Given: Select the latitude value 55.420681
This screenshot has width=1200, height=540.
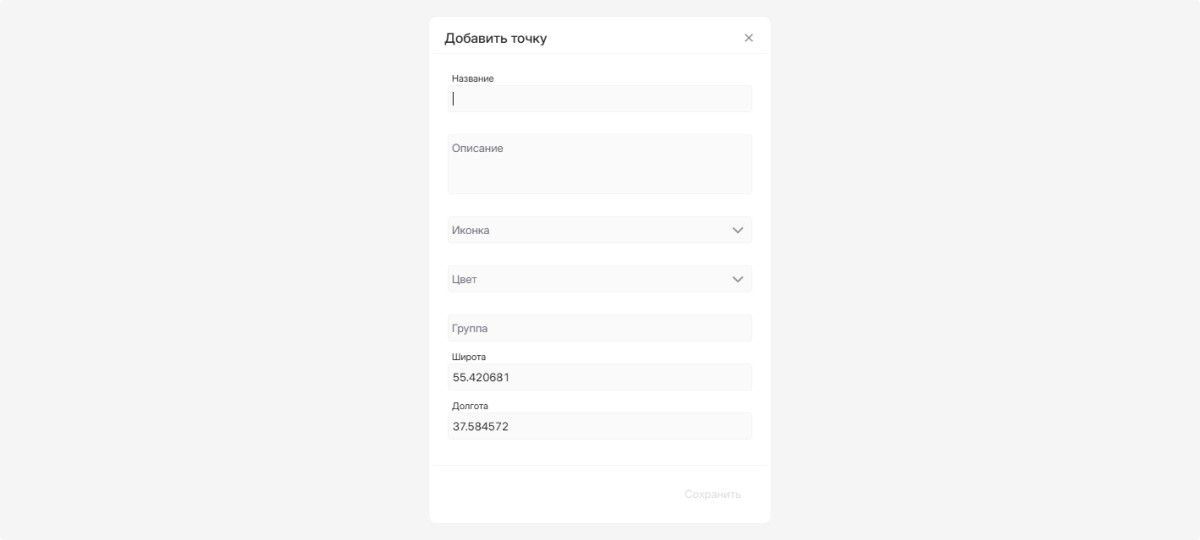Looking at the screenshot, I should coord(482,377).
